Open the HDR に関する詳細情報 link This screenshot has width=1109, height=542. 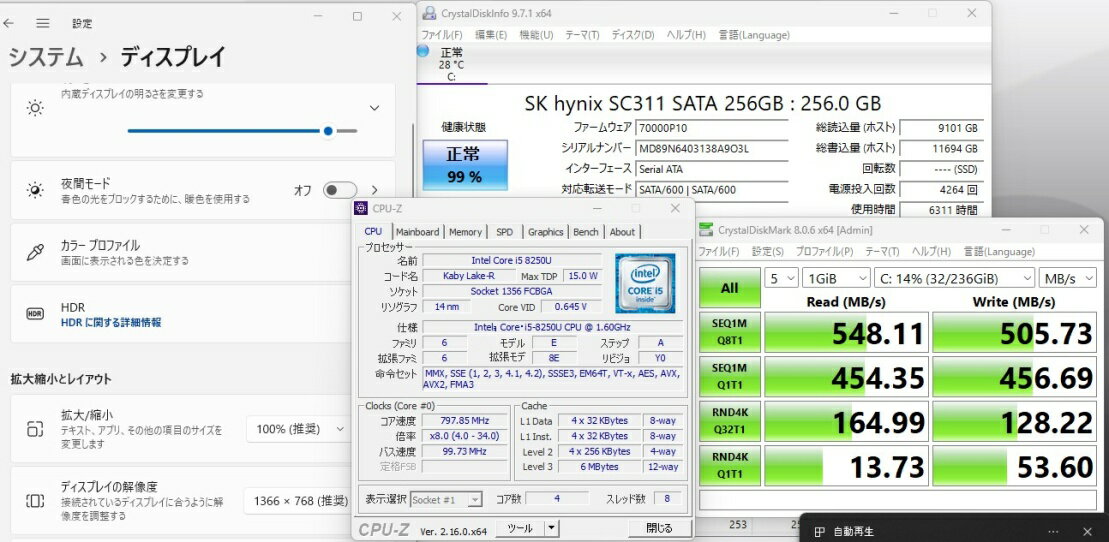[x=111, y=323]
